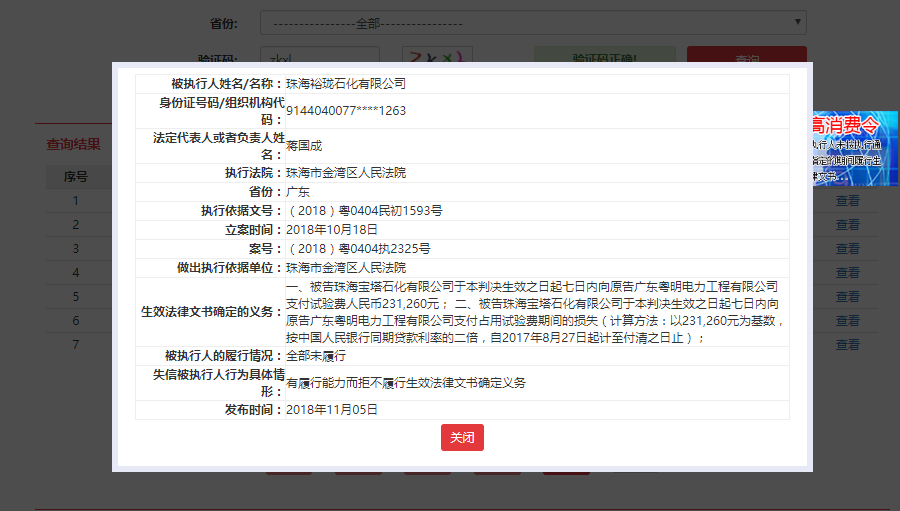The height and width of the screenshot is (511, 900).
Task: Click the 查看 link in row 2
Action: (x=847, y=224)
